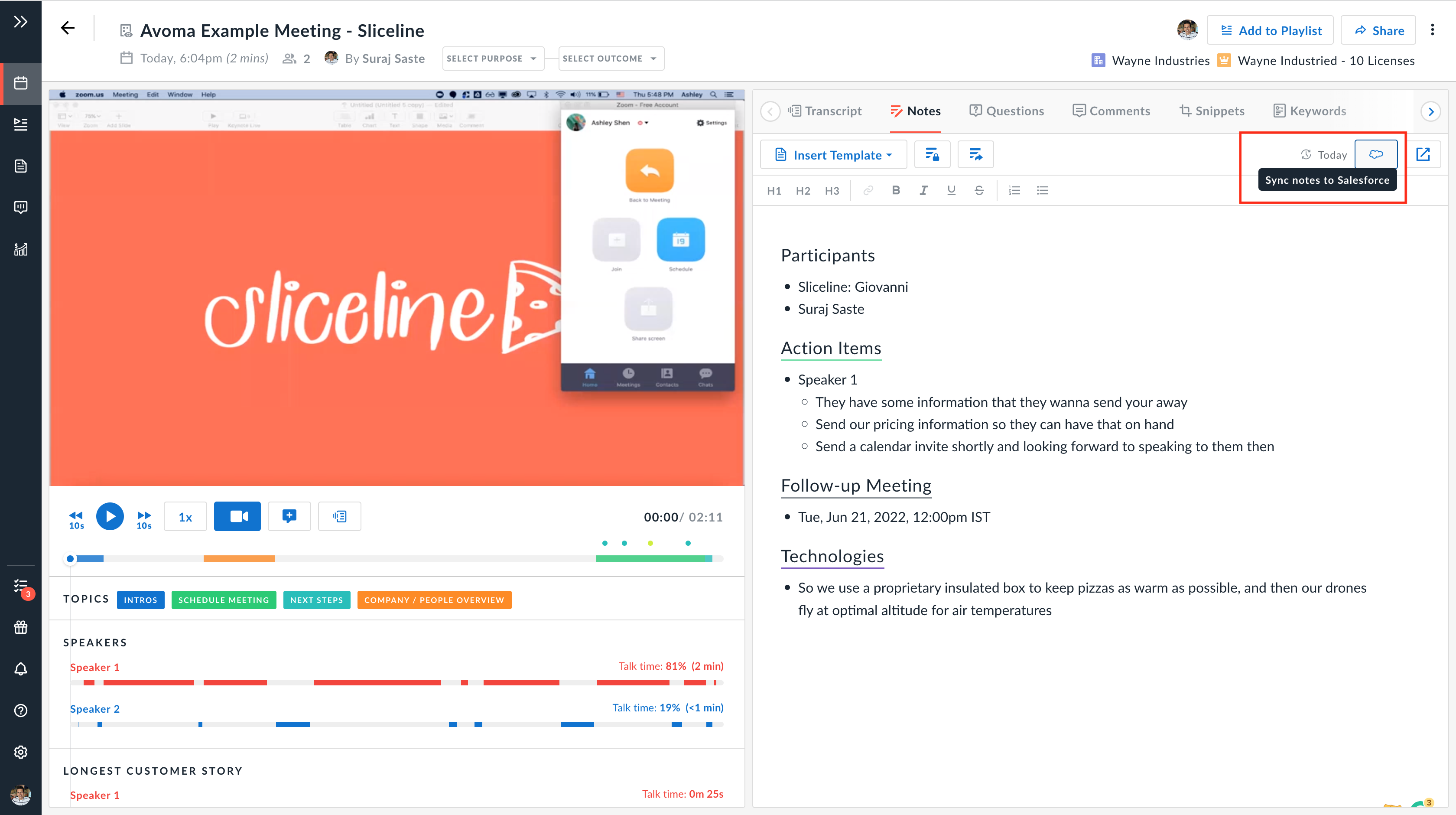Viewport: 1456px width, 815px height.
Task: Toggle strikethrough formatting
Action: (979, 191)
